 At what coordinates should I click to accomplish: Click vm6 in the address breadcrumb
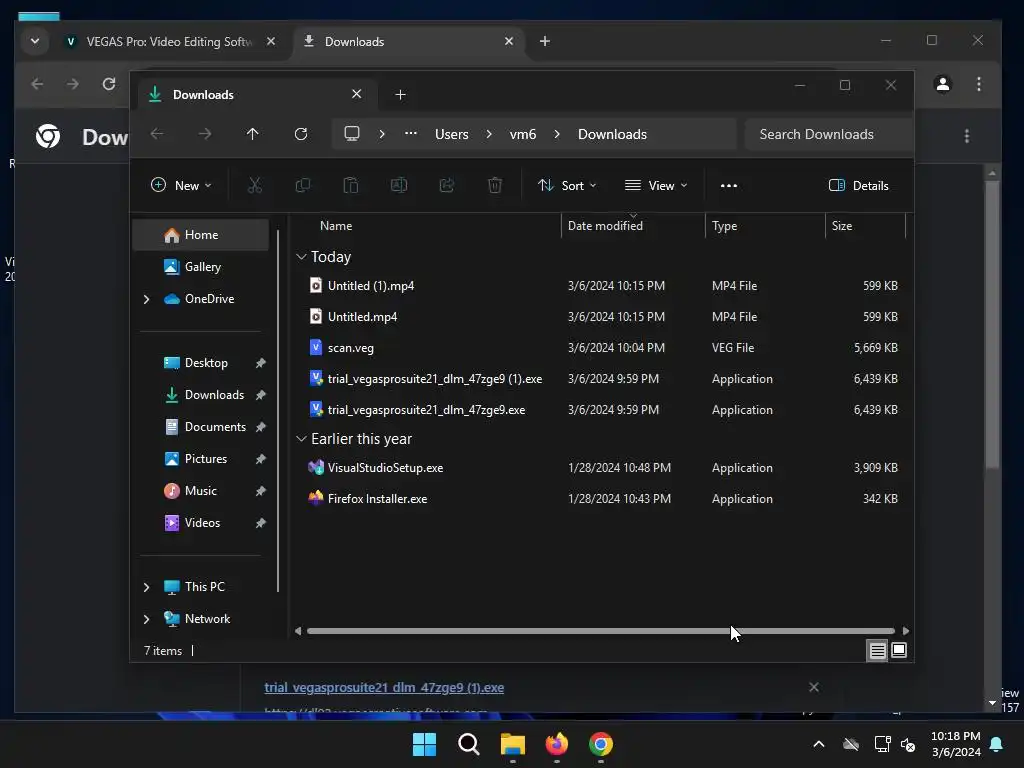tap(523, 134)
